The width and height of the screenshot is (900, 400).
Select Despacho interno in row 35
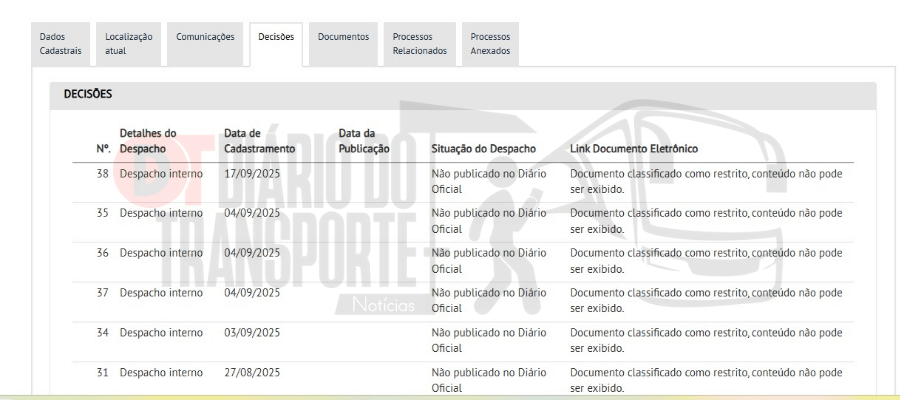(161, 213)
